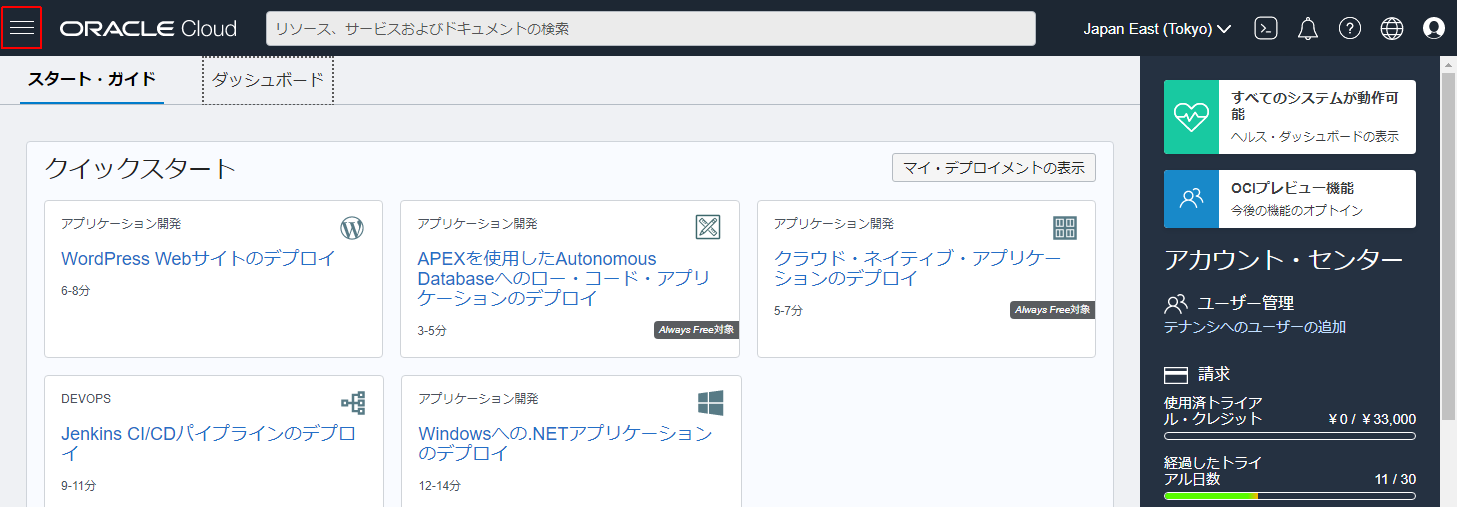
Task: Click the アカウント・センター heading
Action: [1284, 260]
